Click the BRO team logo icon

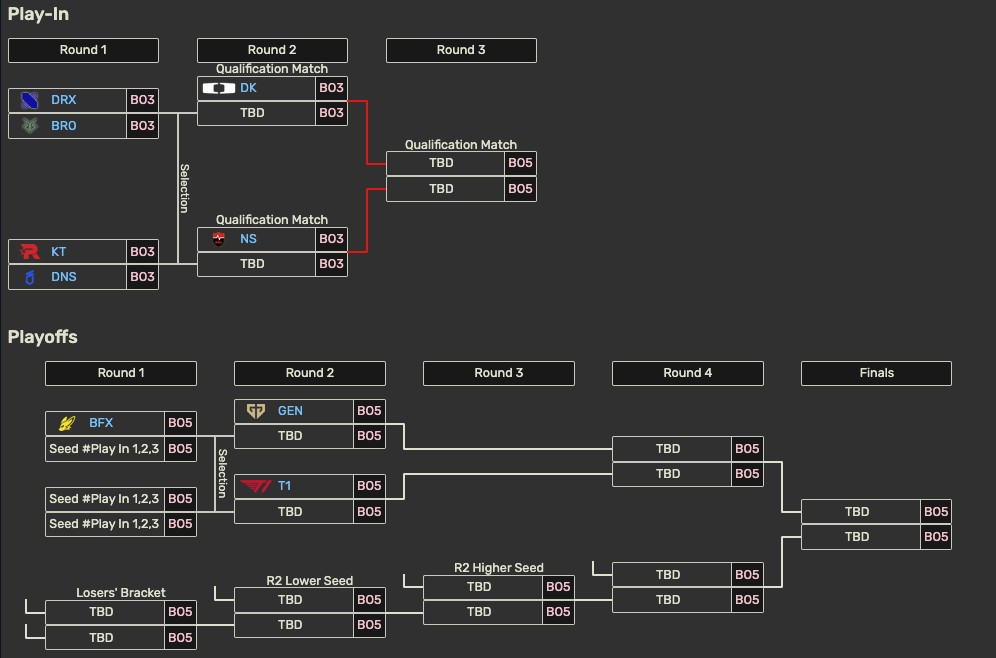coord(30,126)
